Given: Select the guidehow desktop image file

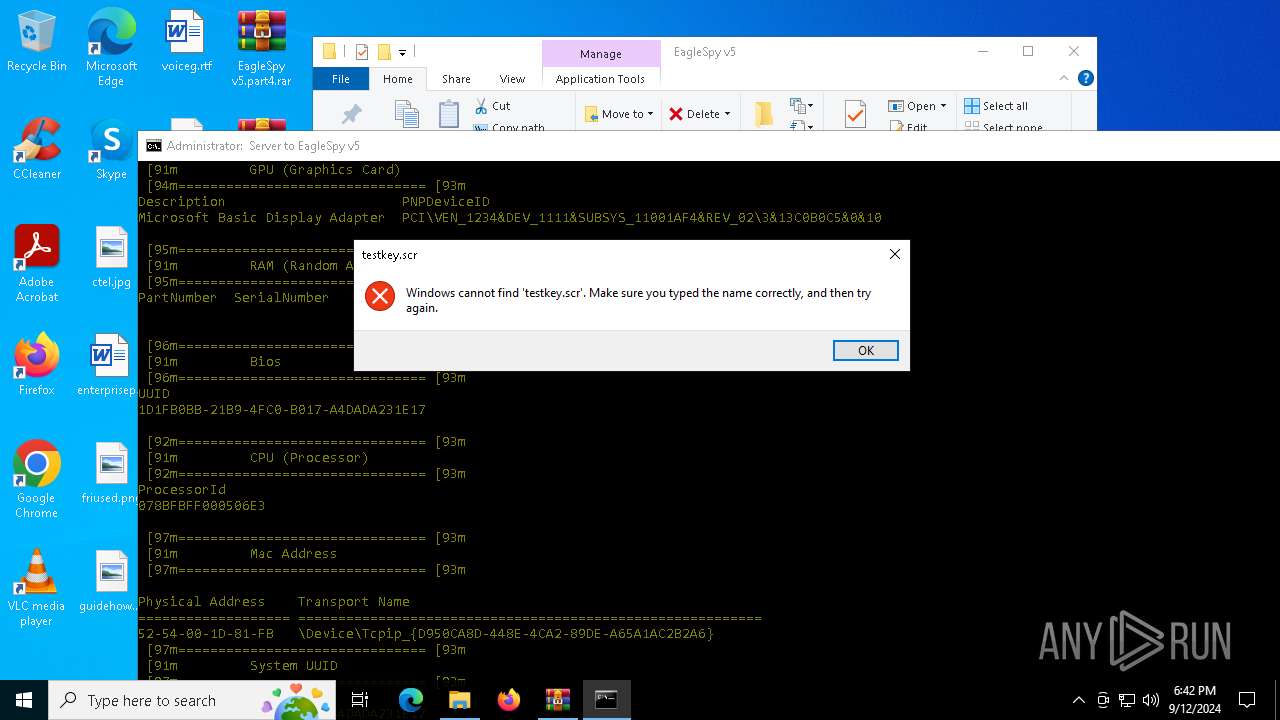Looking at the screenshot, I should [110, 581].
